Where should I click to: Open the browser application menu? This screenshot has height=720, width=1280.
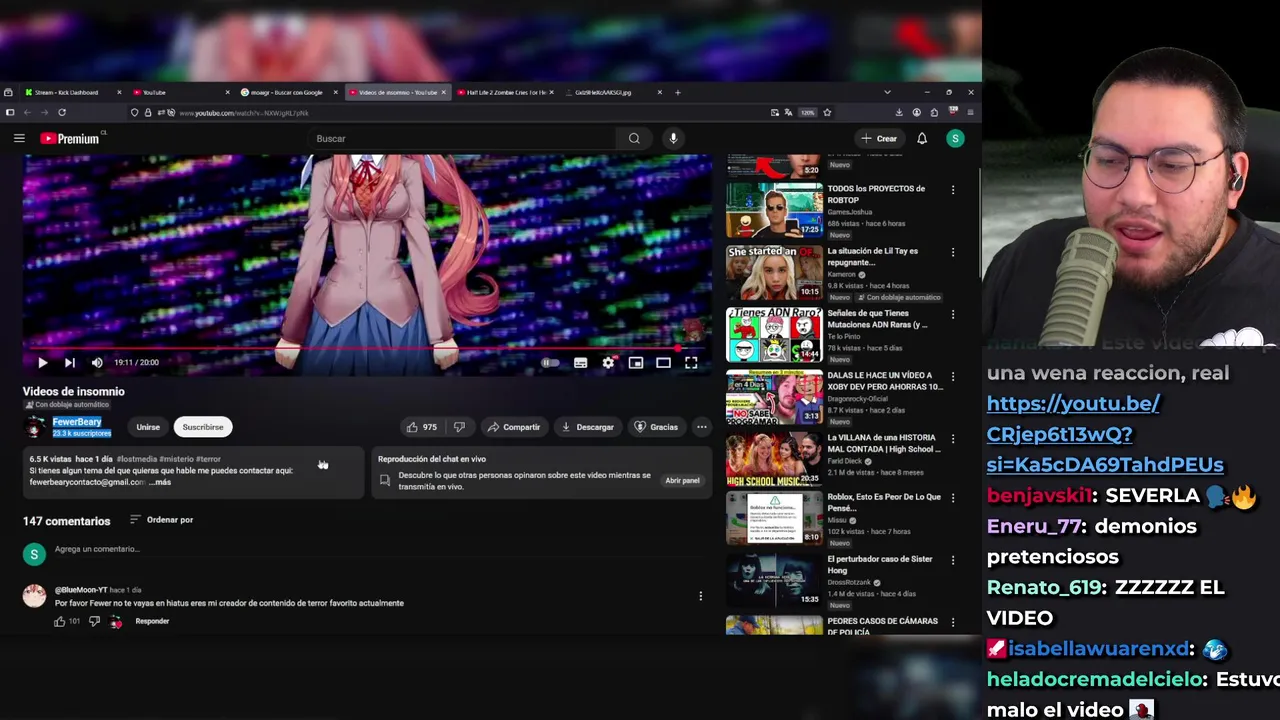(970, 113)
